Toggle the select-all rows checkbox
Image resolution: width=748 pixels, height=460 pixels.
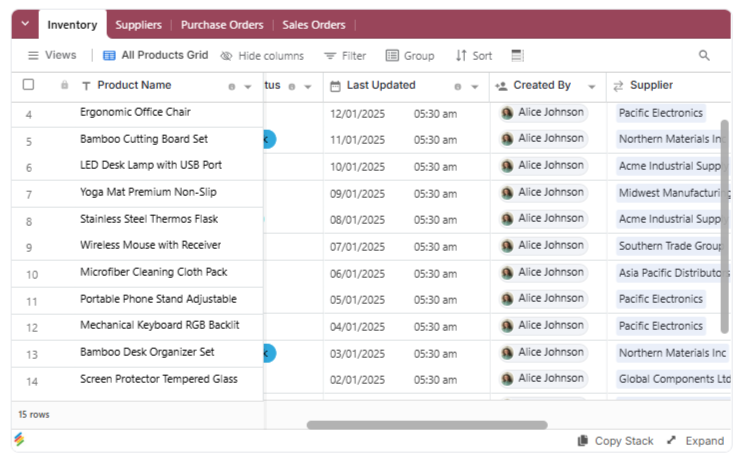pyautogui.click(x=29, y=85)
